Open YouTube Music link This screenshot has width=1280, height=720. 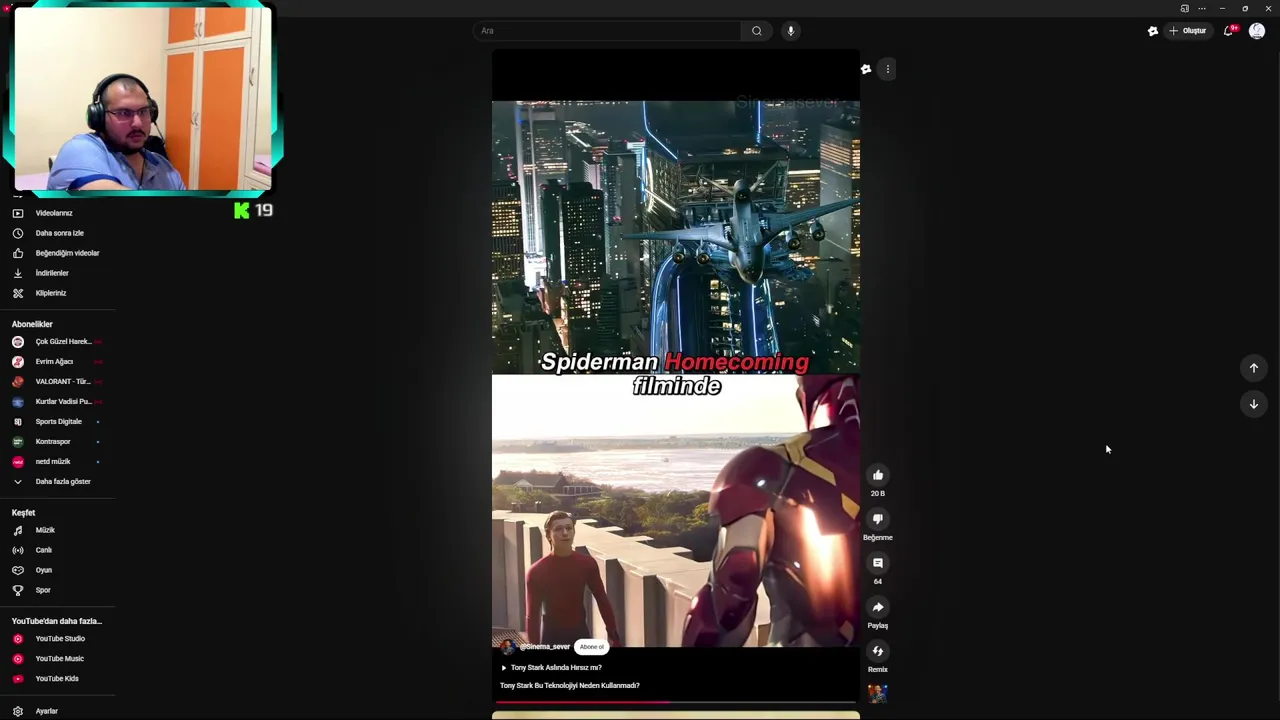[x=59, y=659]
